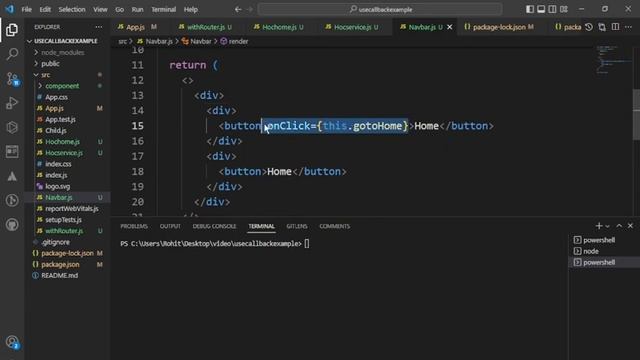The width and height of the screenshot is (640, 360).
Task: Click the command center search box
Action: [380, 9]
